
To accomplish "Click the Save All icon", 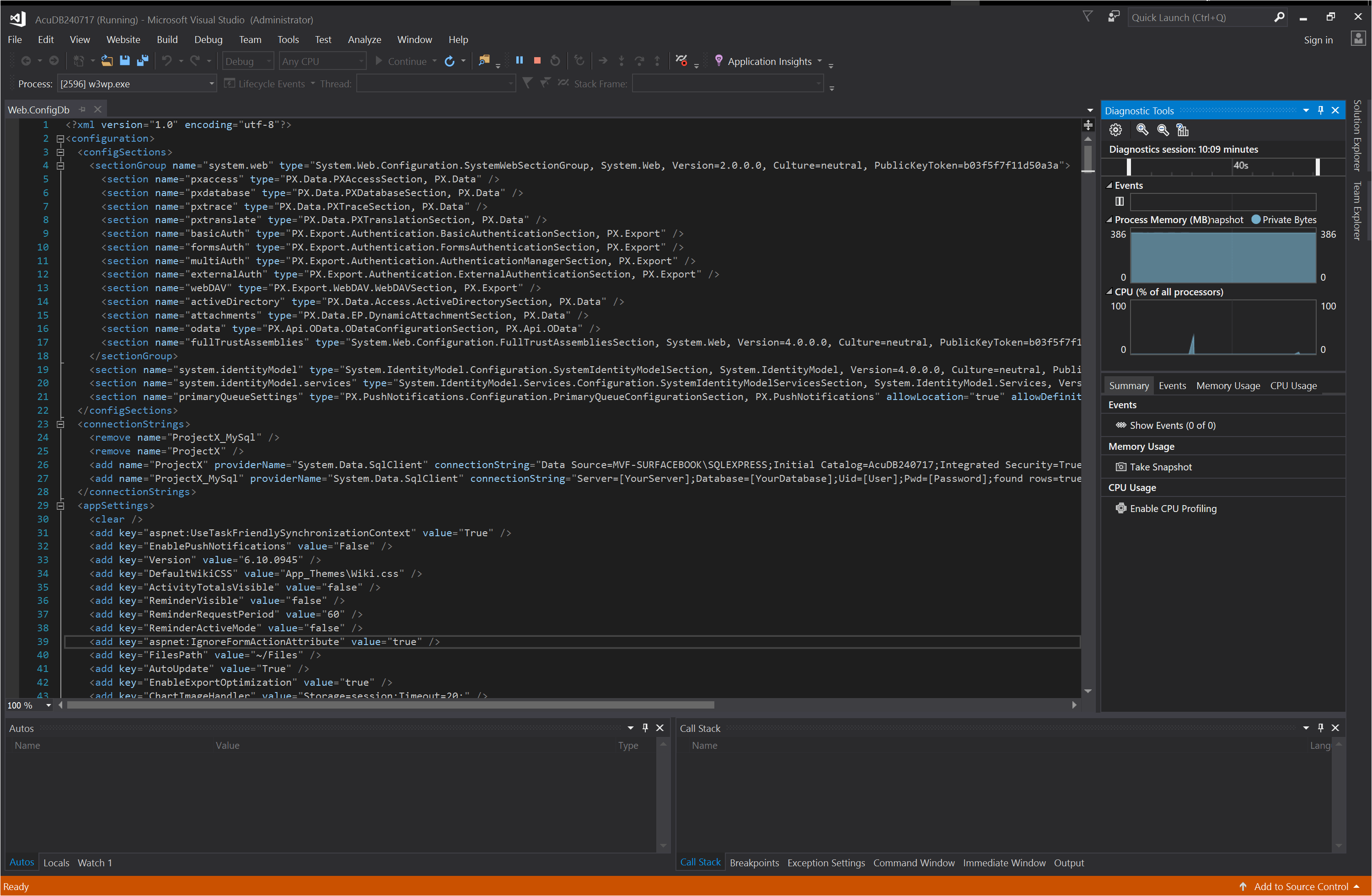I will [x=142, y=60].
